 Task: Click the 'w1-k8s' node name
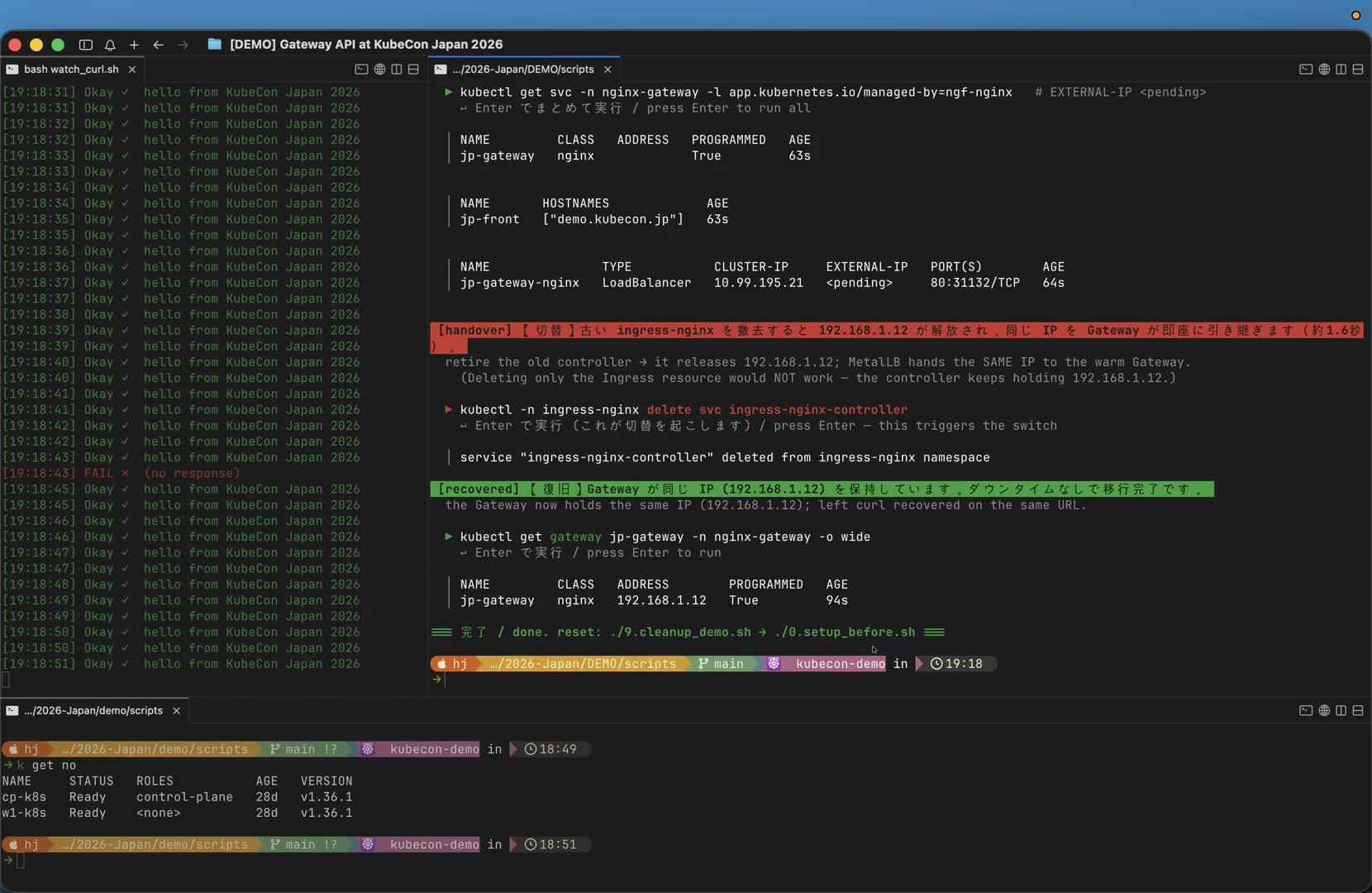tap(24, 814)
